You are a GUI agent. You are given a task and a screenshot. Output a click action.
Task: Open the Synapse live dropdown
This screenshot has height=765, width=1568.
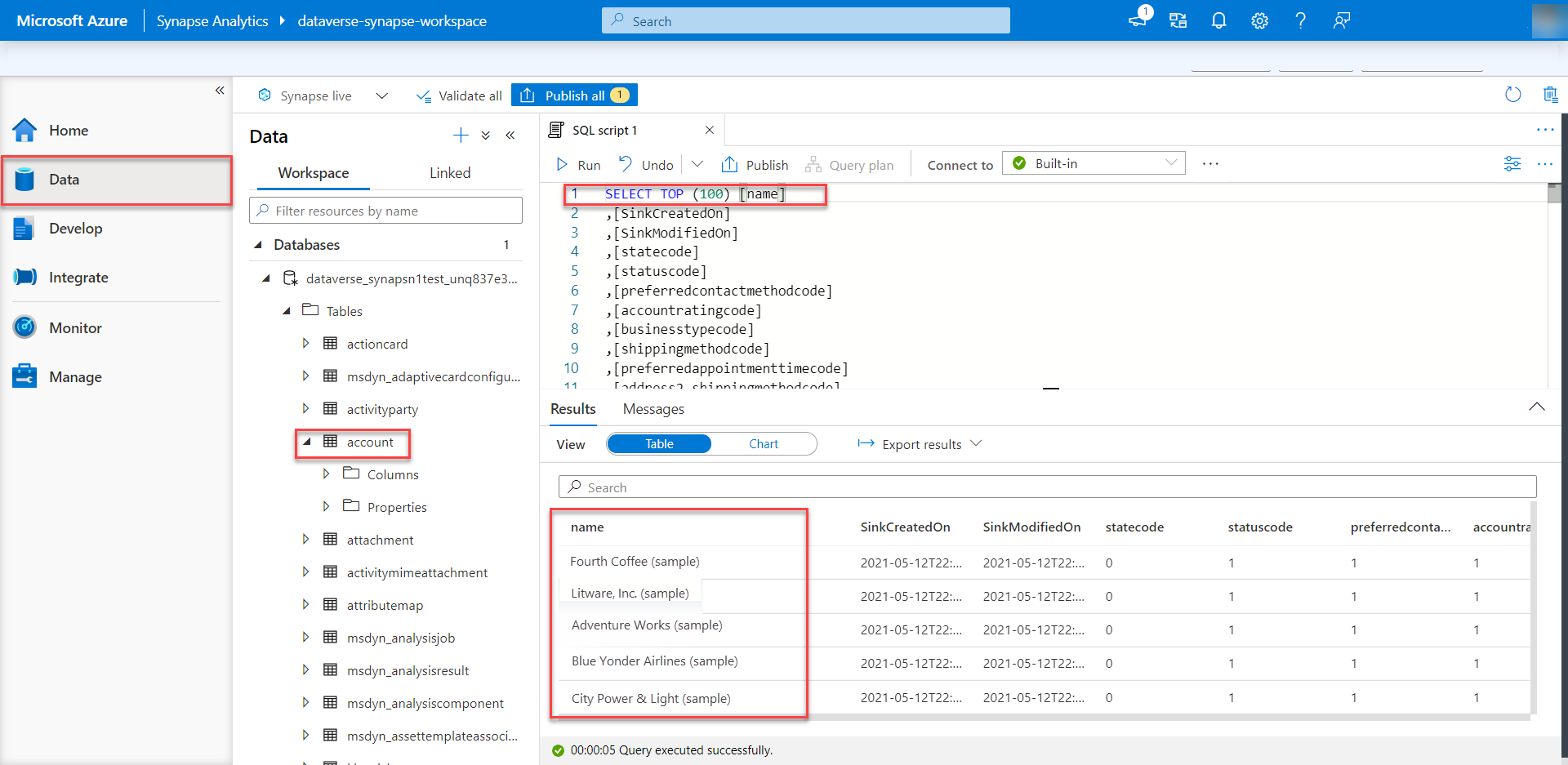click(x=381, y=95)
